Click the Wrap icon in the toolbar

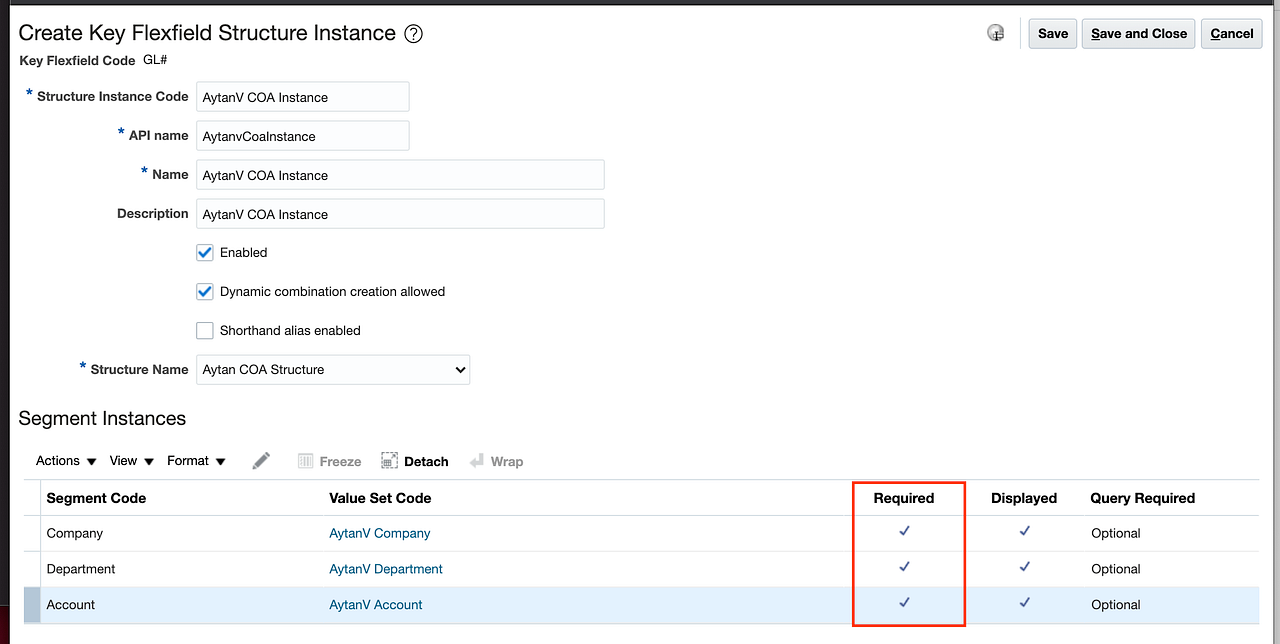pos(478,461)
